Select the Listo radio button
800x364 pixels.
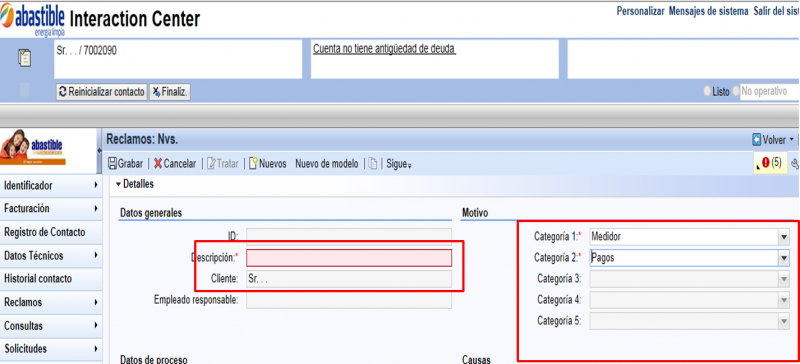click(707, 92)
